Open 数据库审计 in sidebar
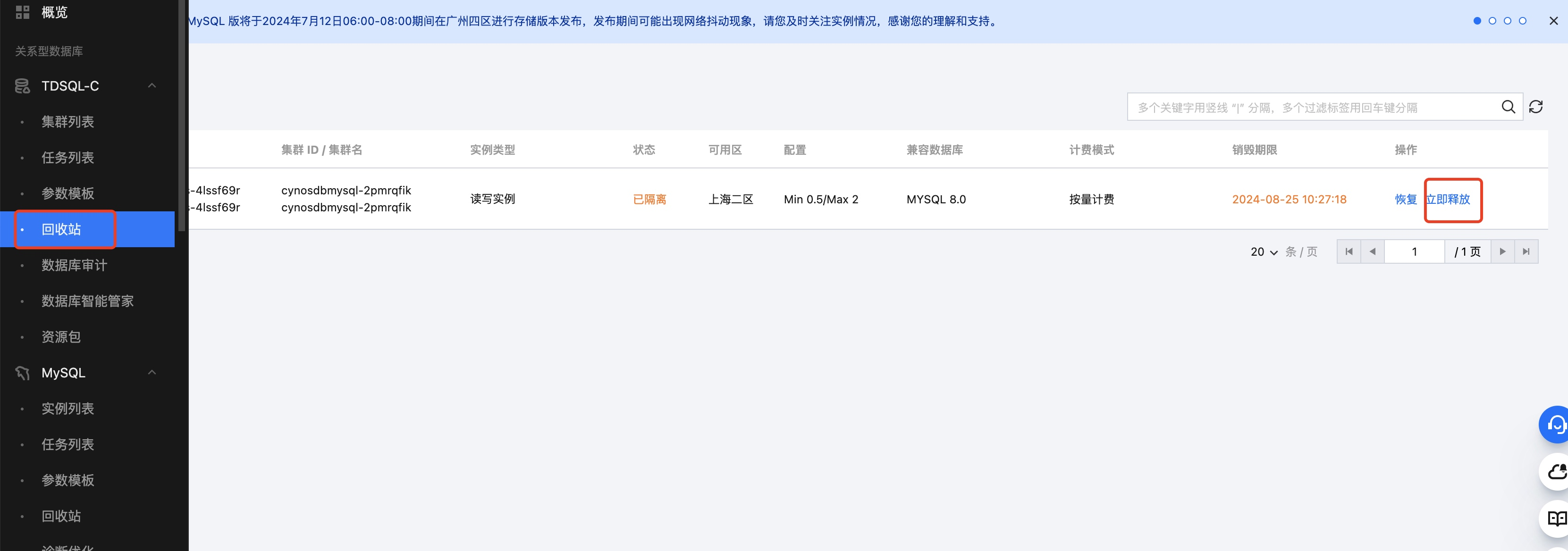 coord(74,265)
